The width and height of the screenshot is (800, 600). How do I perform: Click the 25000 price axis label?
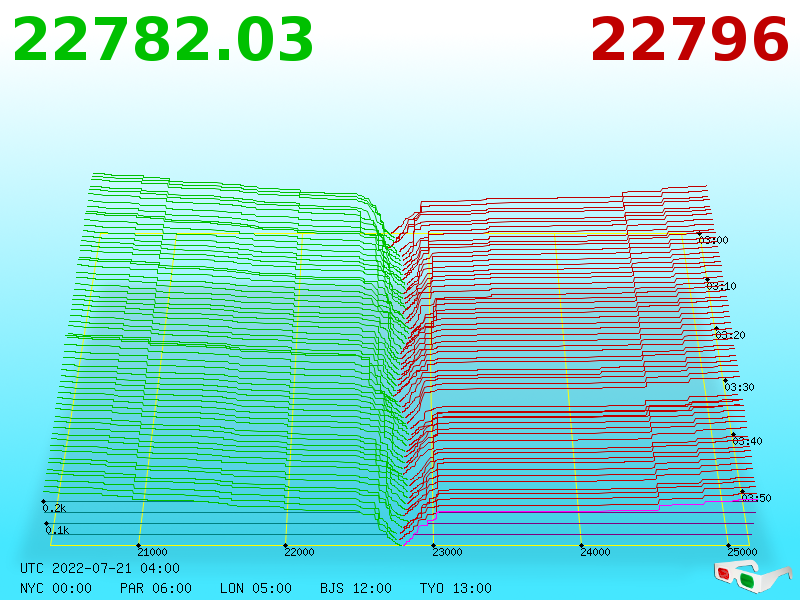coord(742,552)
